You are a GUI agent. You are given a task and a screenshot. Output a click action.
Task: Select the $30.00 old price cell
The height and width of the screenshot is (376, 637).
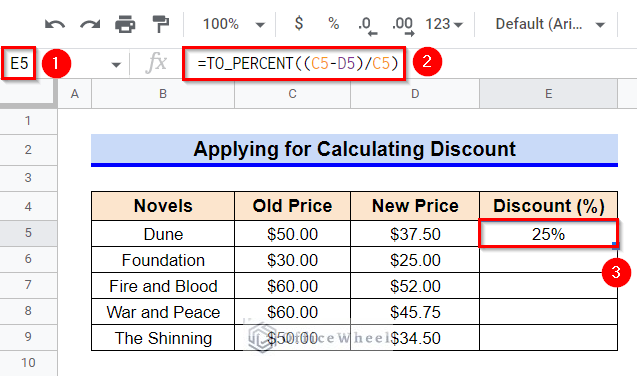pos(292,260)
